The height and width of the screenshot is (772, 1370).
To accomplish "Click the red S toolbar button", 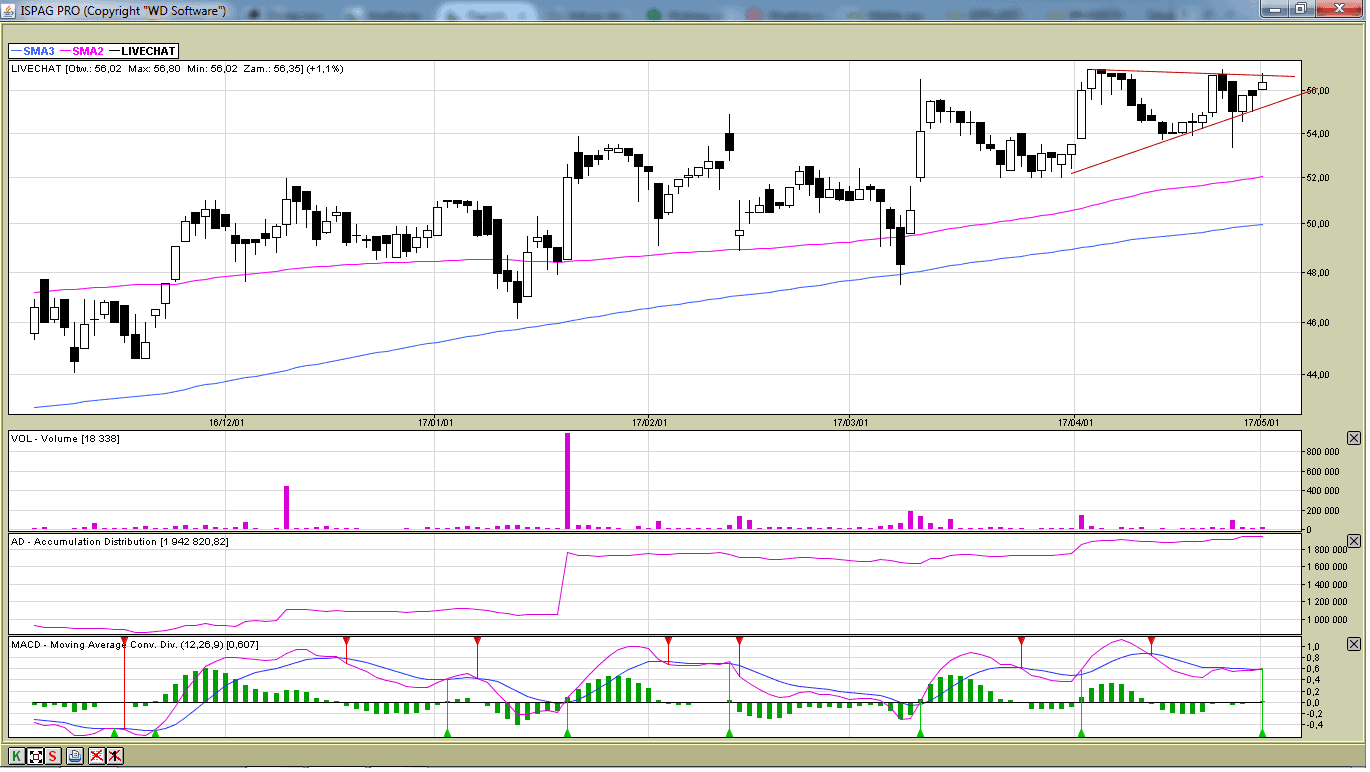I will 53,756.
